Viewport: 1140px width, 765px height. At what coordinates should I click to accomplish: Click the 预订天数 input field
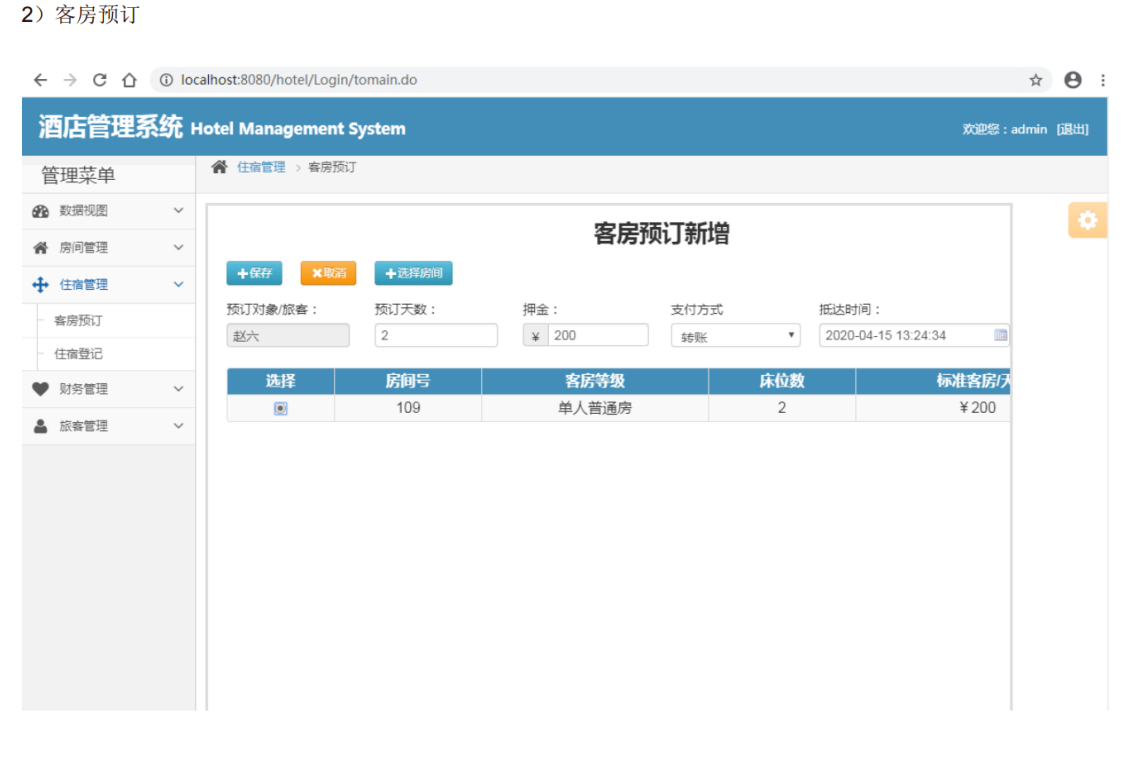[436, 335]
